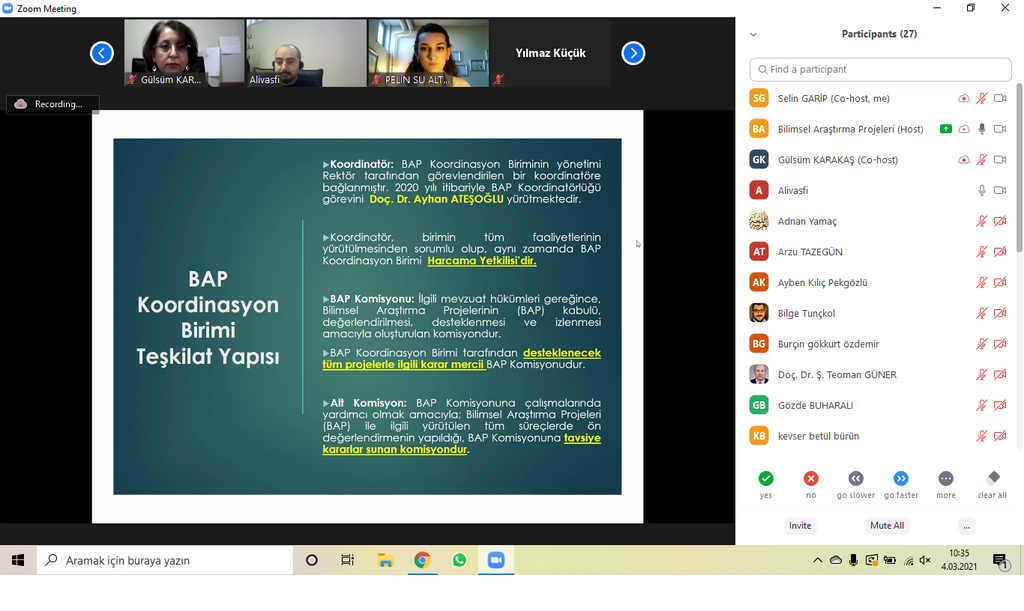Toggle microphone for Alivasfi in participants list

[x=982, y=190]
